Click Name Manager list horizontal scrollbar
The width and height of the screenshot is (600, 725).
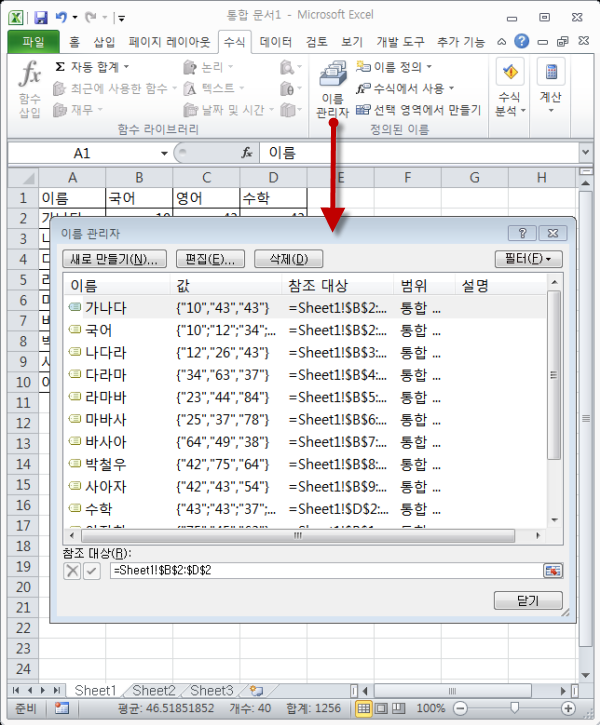[x=298, y=535]
